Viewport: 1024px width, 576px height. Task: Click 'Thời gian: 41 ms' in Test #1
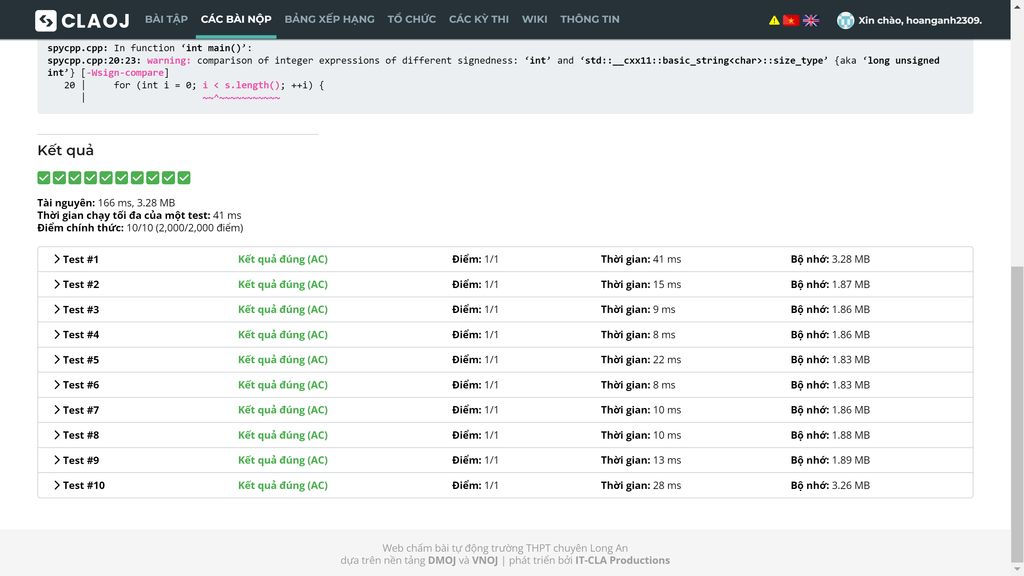(641, 259)
